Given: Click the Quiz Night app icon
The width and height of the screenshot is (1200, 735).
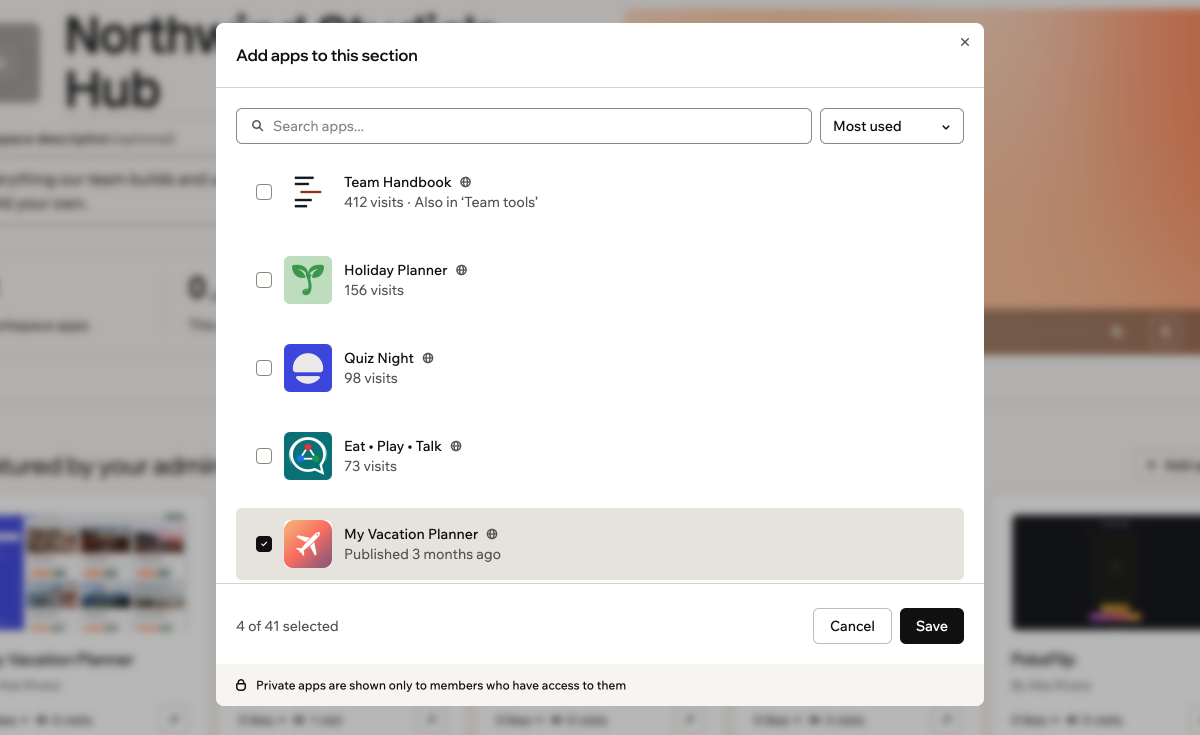Looking at the screenshot, I should tap(308, 368).
